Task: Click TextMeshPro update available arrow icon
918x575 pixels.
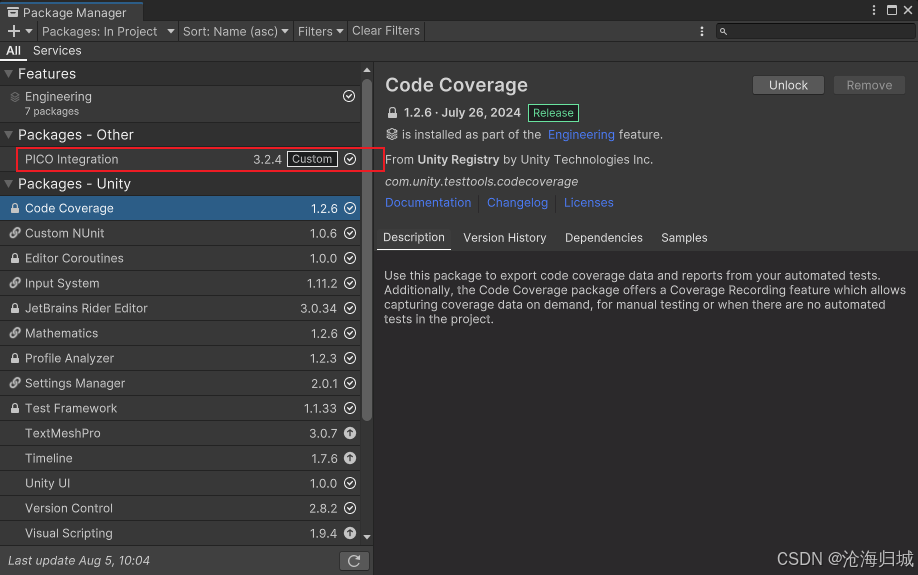Action: point(350,433)
